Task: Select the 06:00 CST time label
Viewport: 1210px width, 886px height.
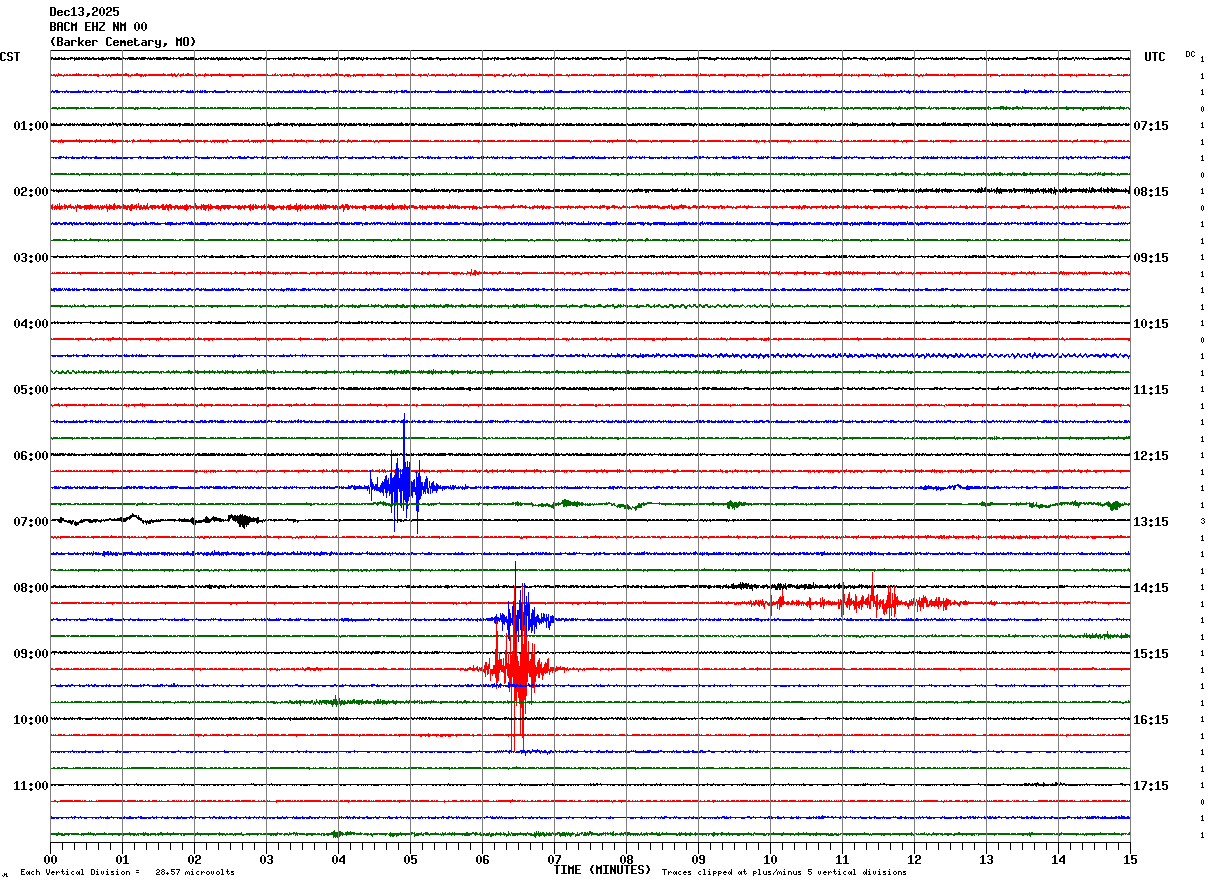Action: tap(30, 456)
